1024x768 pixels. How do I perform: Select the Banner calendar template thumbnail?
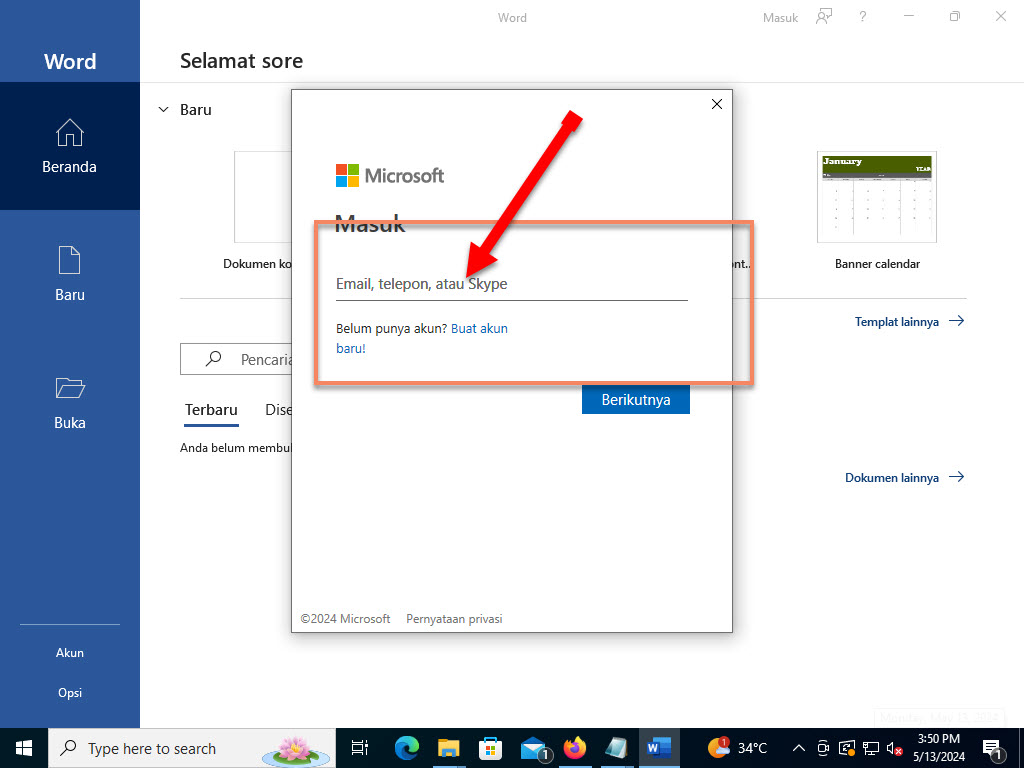point(877,197)
